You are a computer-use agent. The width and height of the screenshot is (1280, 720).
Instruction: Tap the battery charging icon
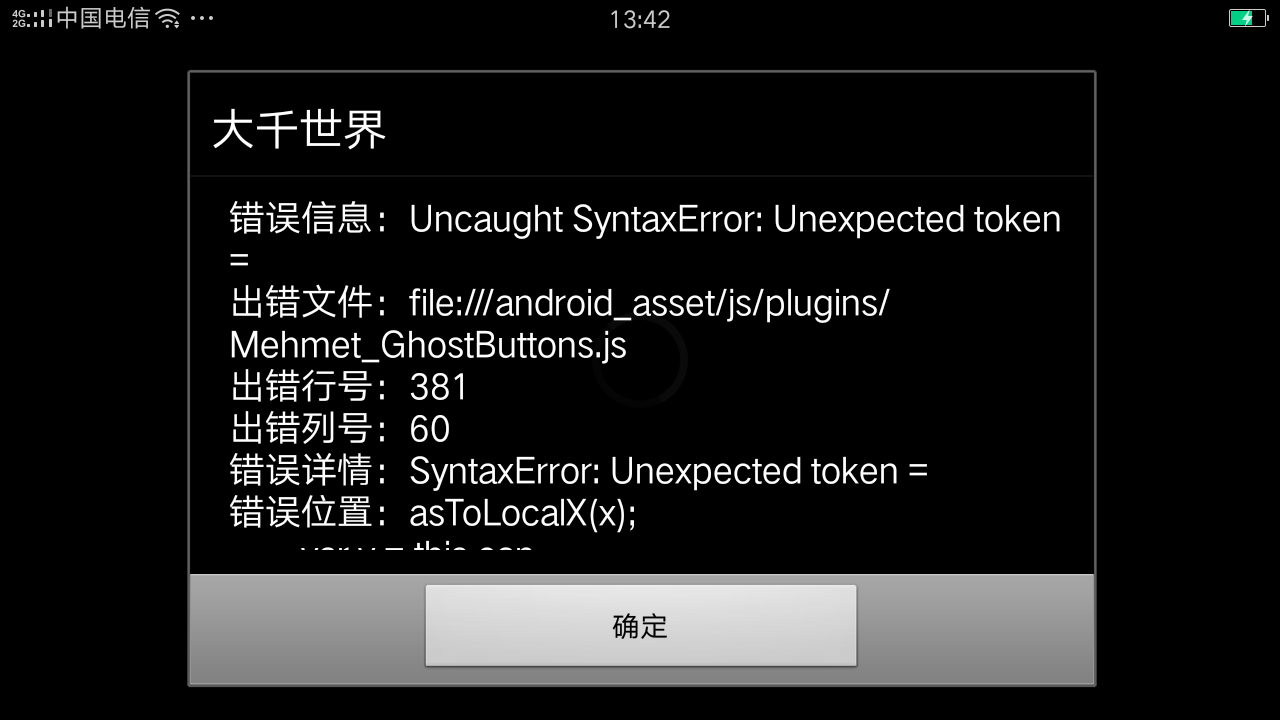(1247, 18)
